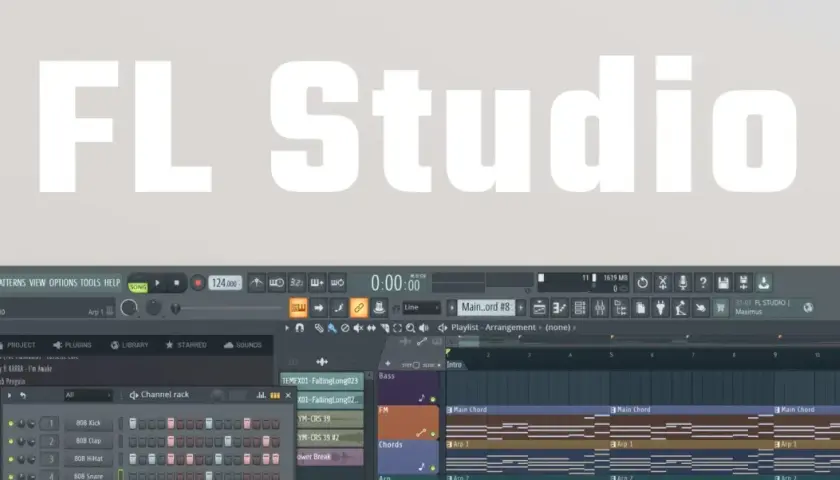Screen dimensions: 840x480
Task: Open the 808 Kick channel button
Action: [x=88, y=423]
